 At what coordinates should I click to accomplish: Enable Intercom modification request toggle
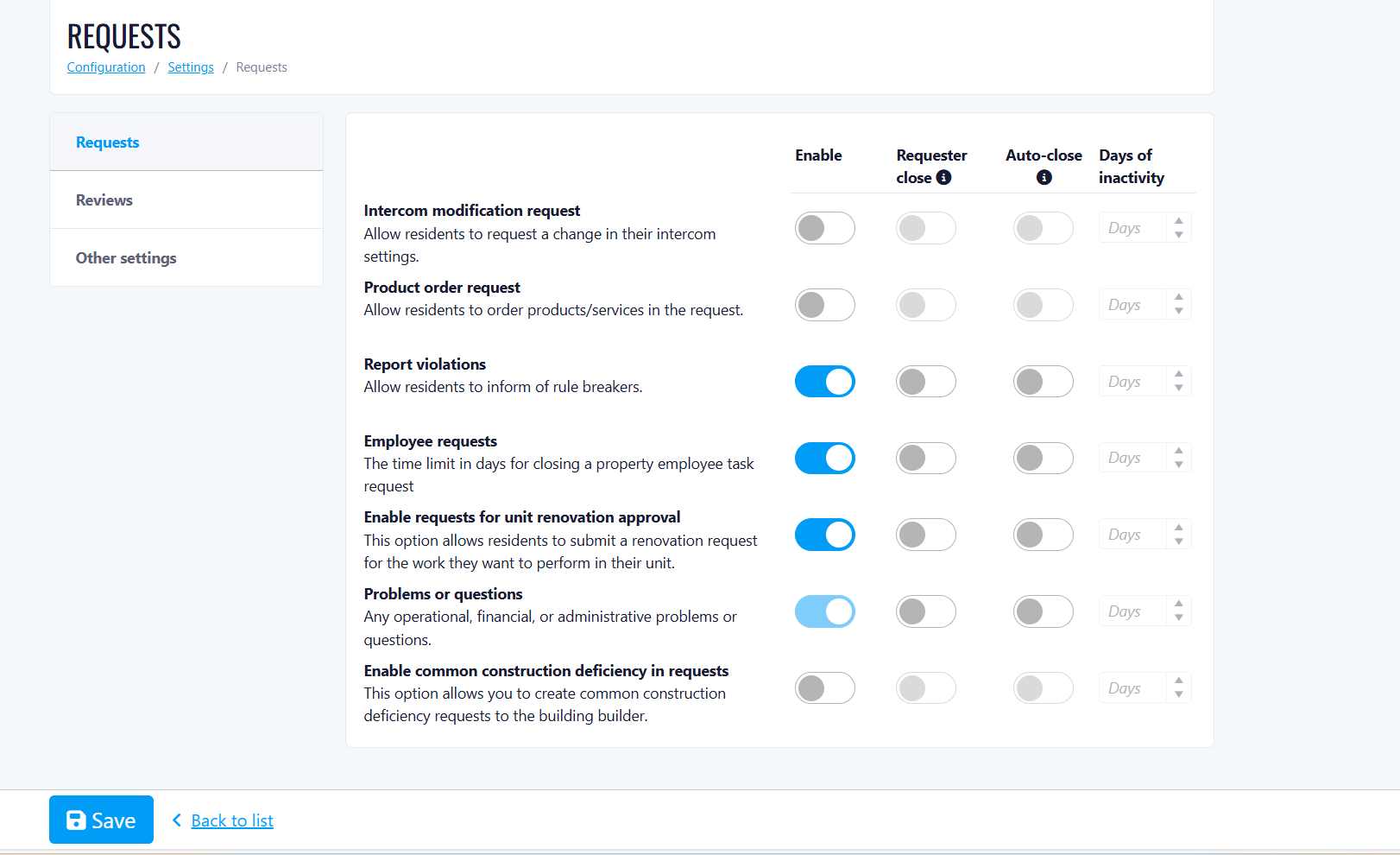click(x=824, y=228)
